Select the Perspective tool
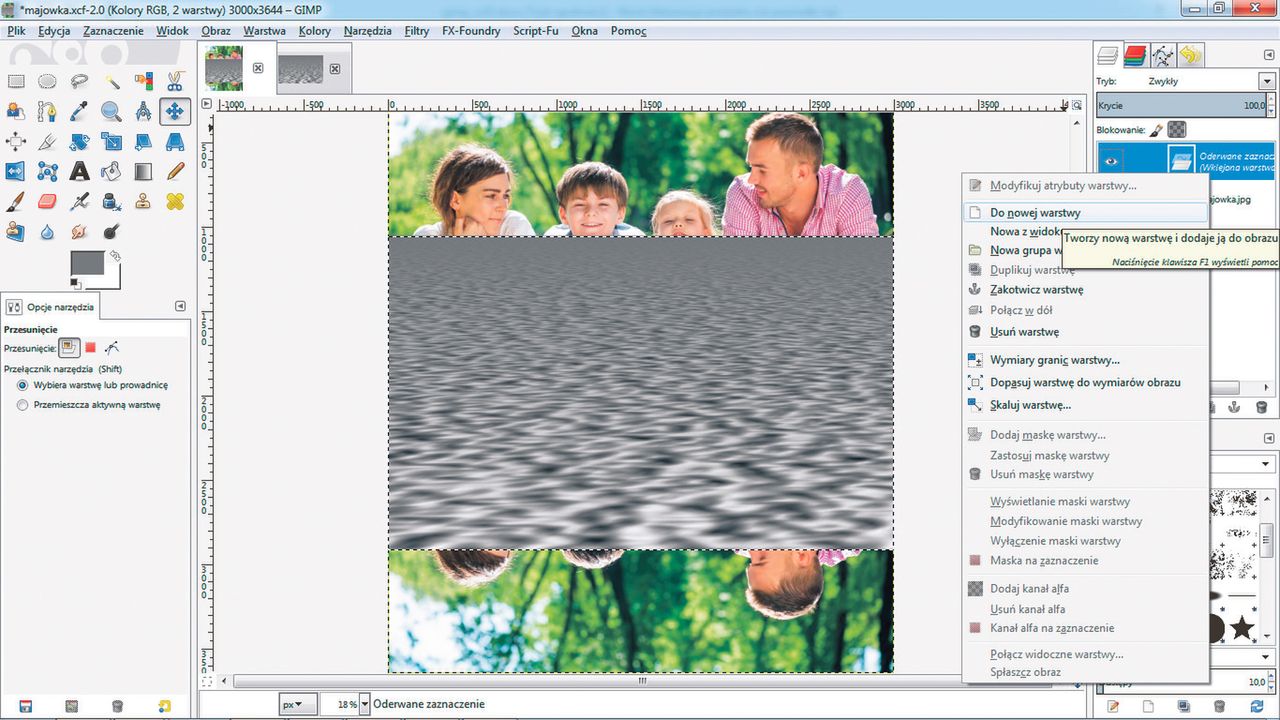The image size is (1280, 720). click(175, 142)
